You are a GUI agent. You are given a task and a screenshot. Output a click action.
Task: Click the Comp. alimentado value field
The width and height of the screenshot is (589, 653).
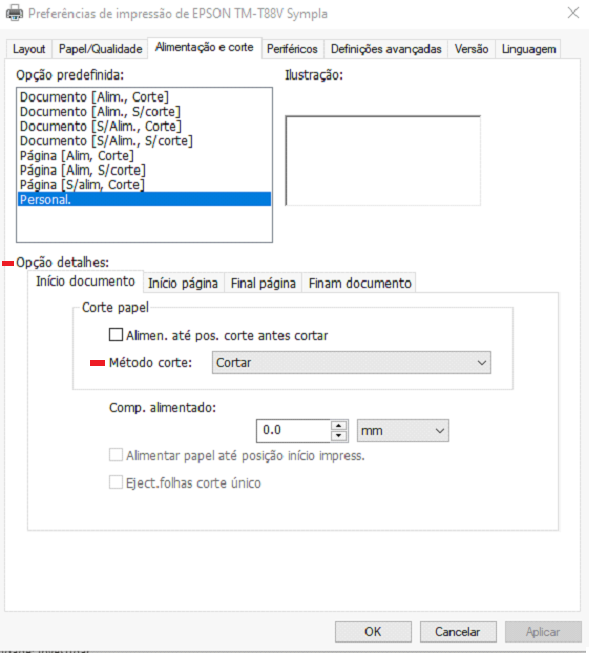point(293,431)
